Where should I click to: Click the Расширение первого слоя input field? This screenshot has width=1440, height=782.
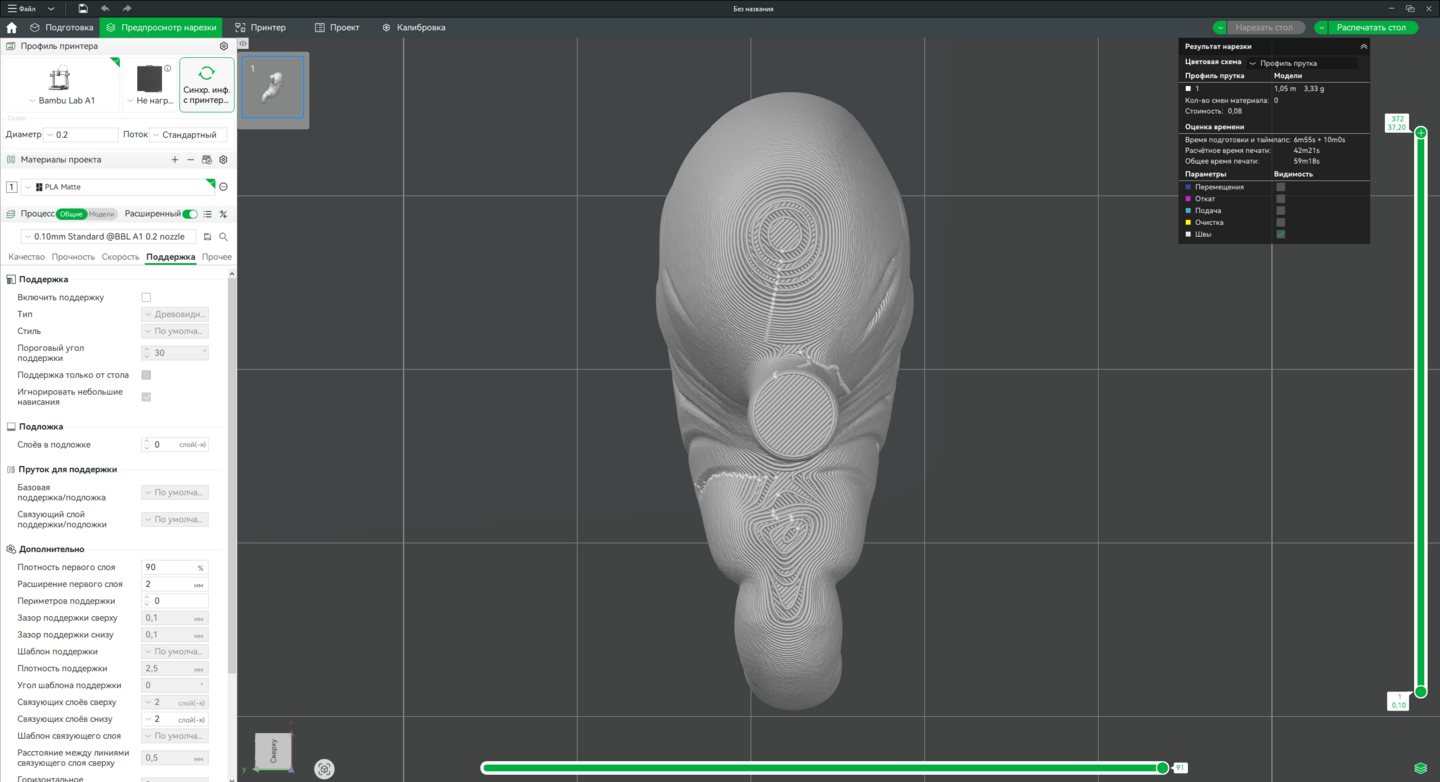(x=175, y=584)
